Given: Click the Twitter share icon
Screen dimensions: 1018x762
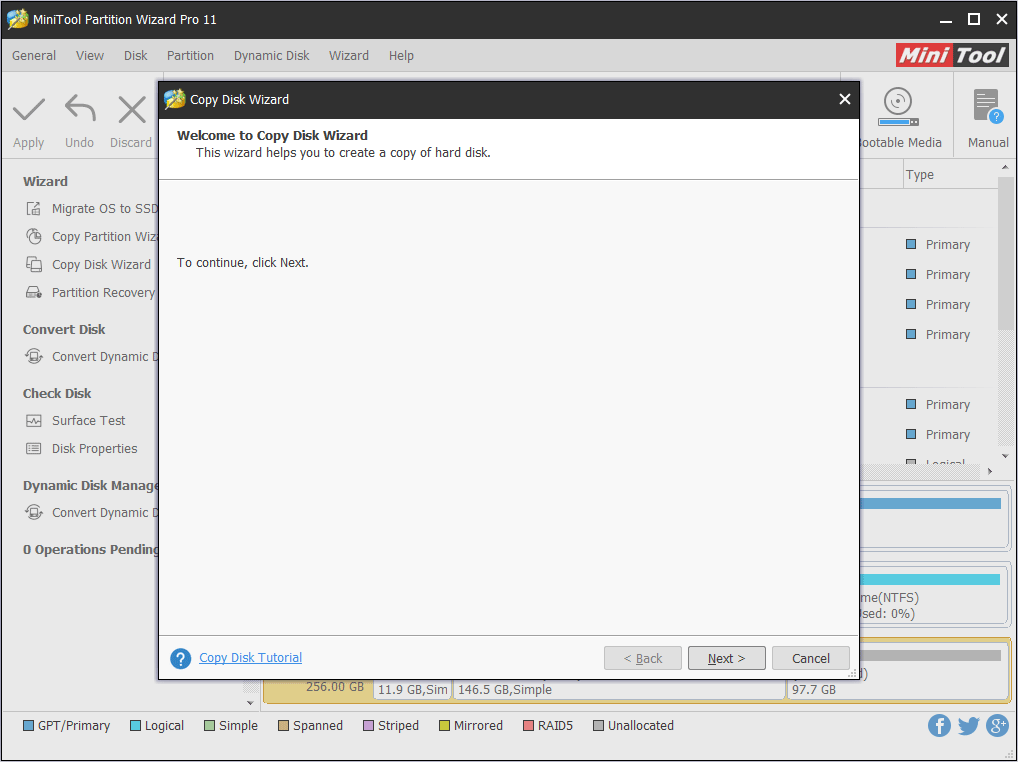Looking at the screenshot, I should coord(968,726).
